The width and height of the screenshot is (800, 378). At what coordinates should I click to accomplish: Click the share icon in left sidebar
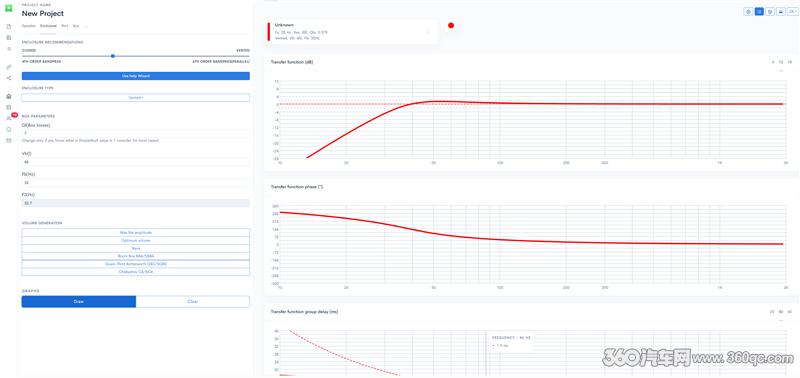(9, 78)
